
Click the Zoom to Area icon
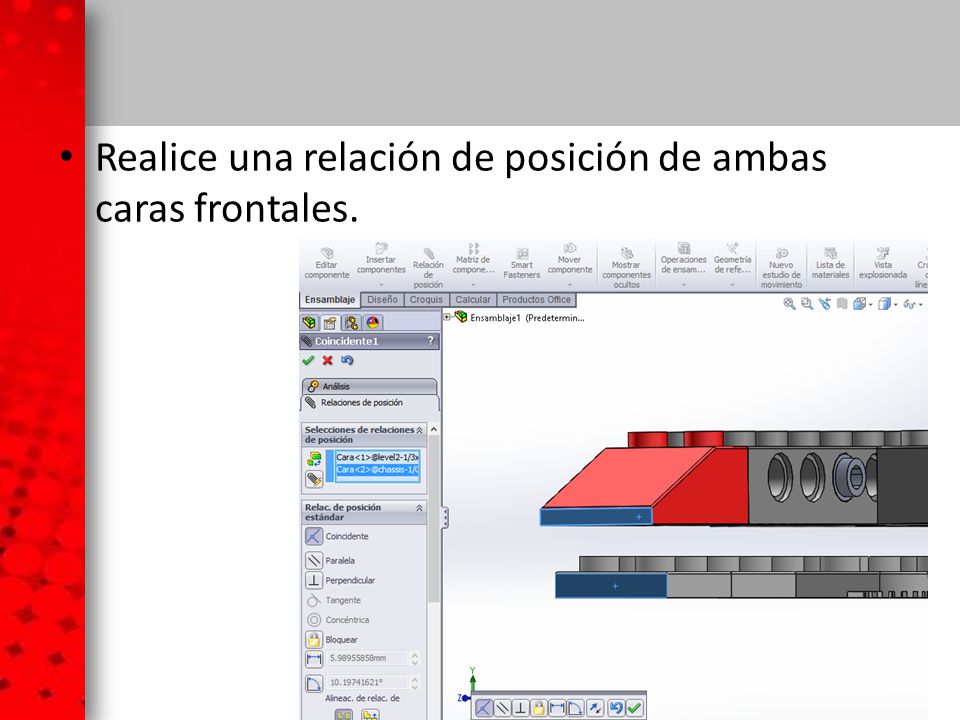pyautogui.click(x=807, y=304)
